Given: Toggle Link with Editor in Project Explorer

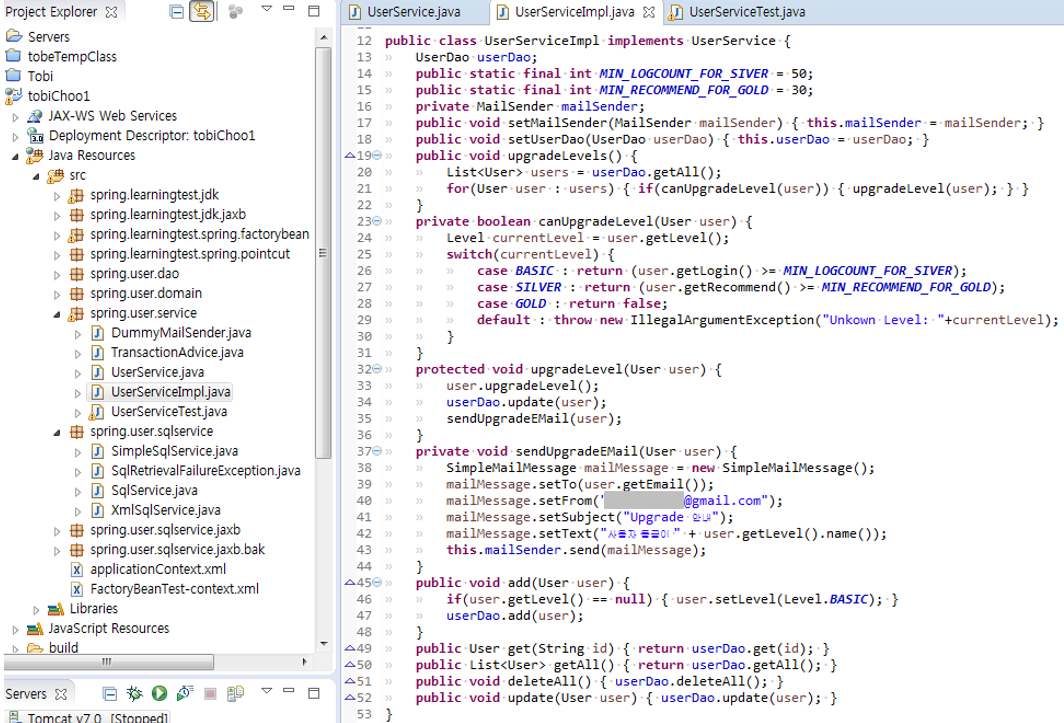Looking at the screenshot, I should 202,12.
